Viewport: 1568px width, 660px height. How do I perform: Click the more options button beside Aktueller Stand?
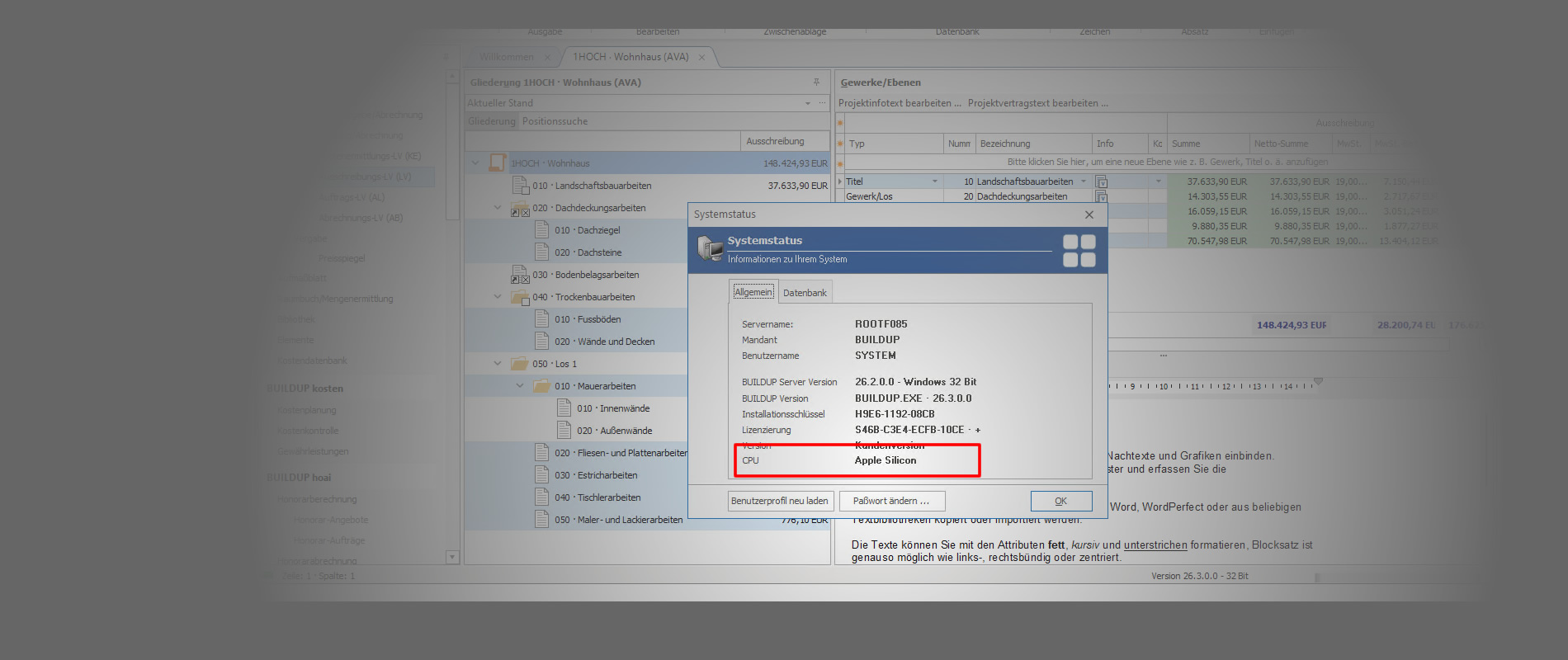coord(822,103)
